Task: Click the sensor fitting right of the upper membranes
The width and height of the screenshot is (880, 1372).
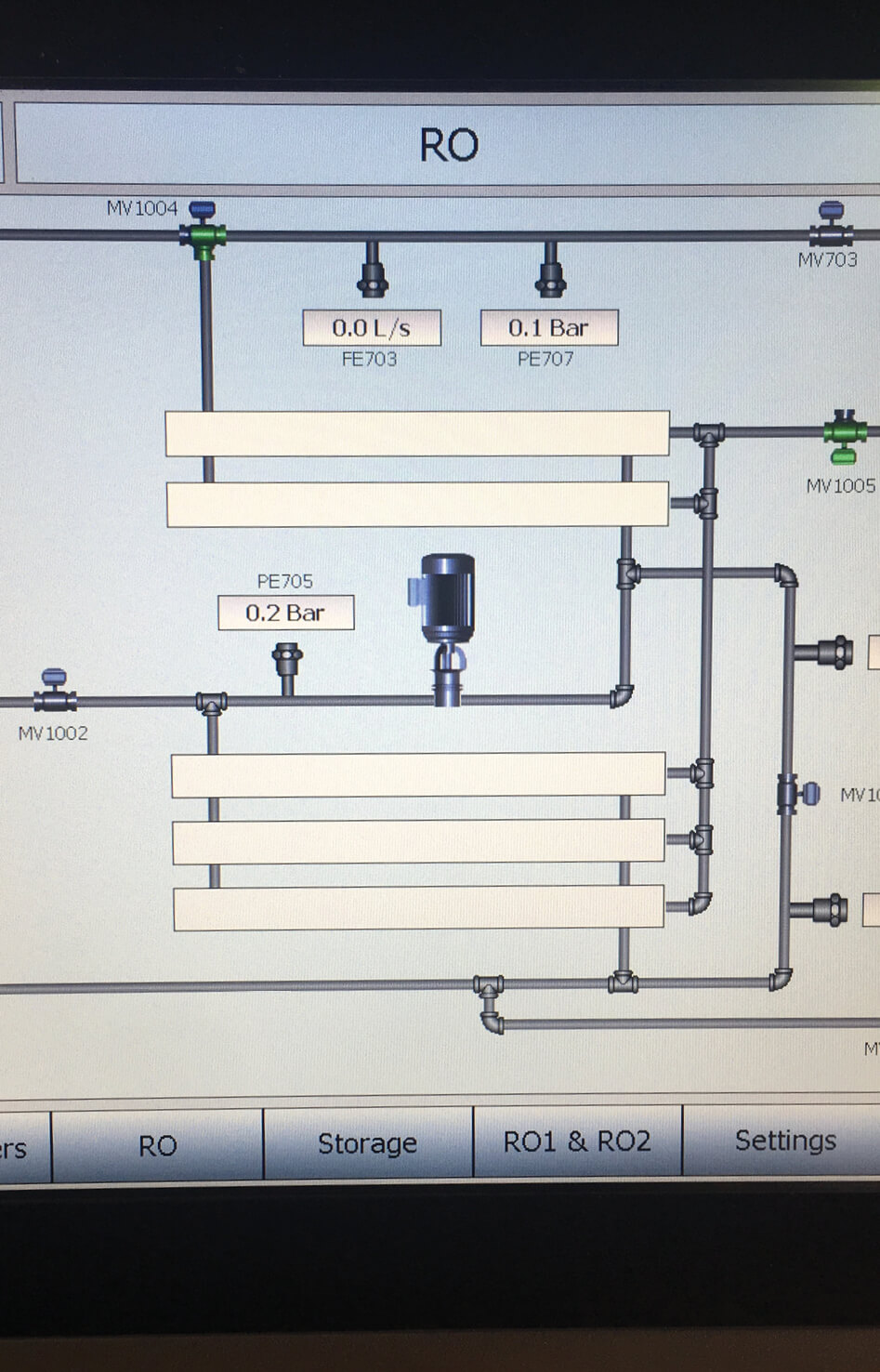Action: click(835, 653)
